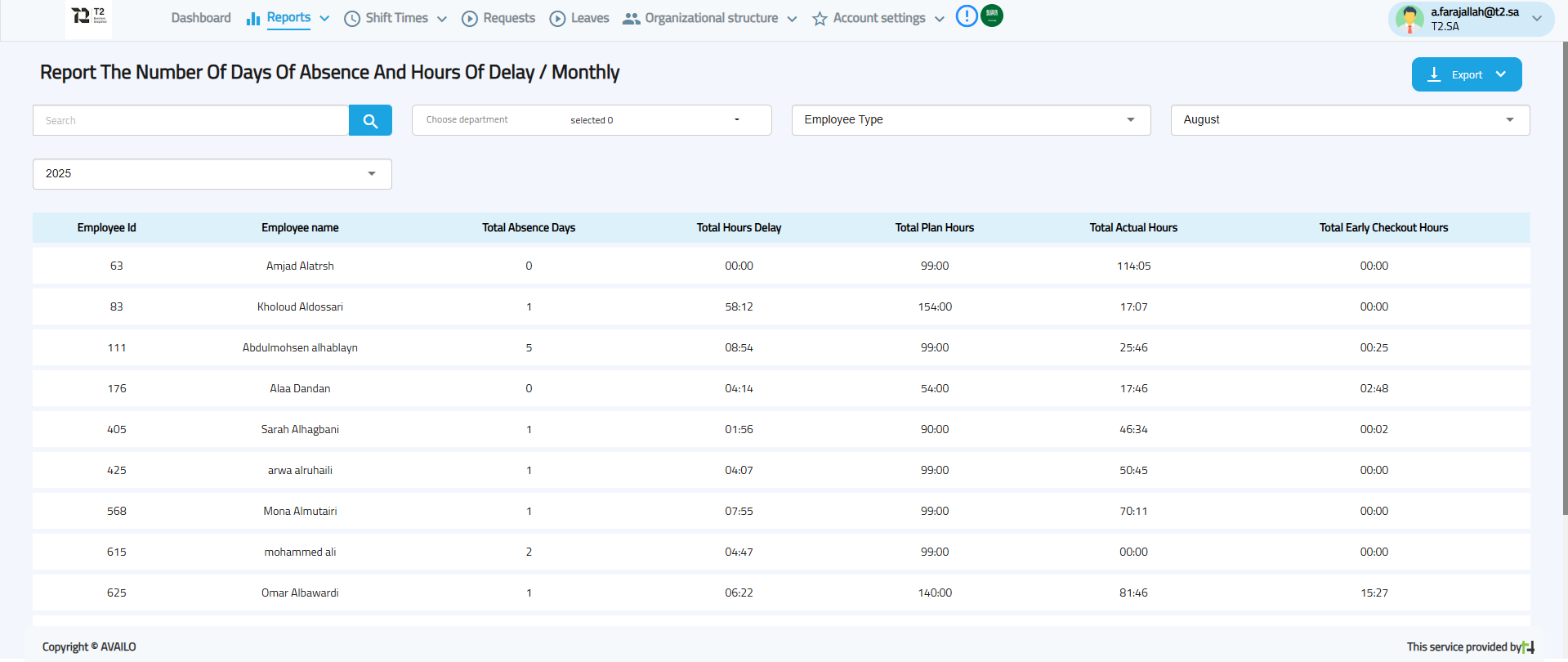Click the provider logo in footer
The image size is (1568, 662).
click(1528, 647)
